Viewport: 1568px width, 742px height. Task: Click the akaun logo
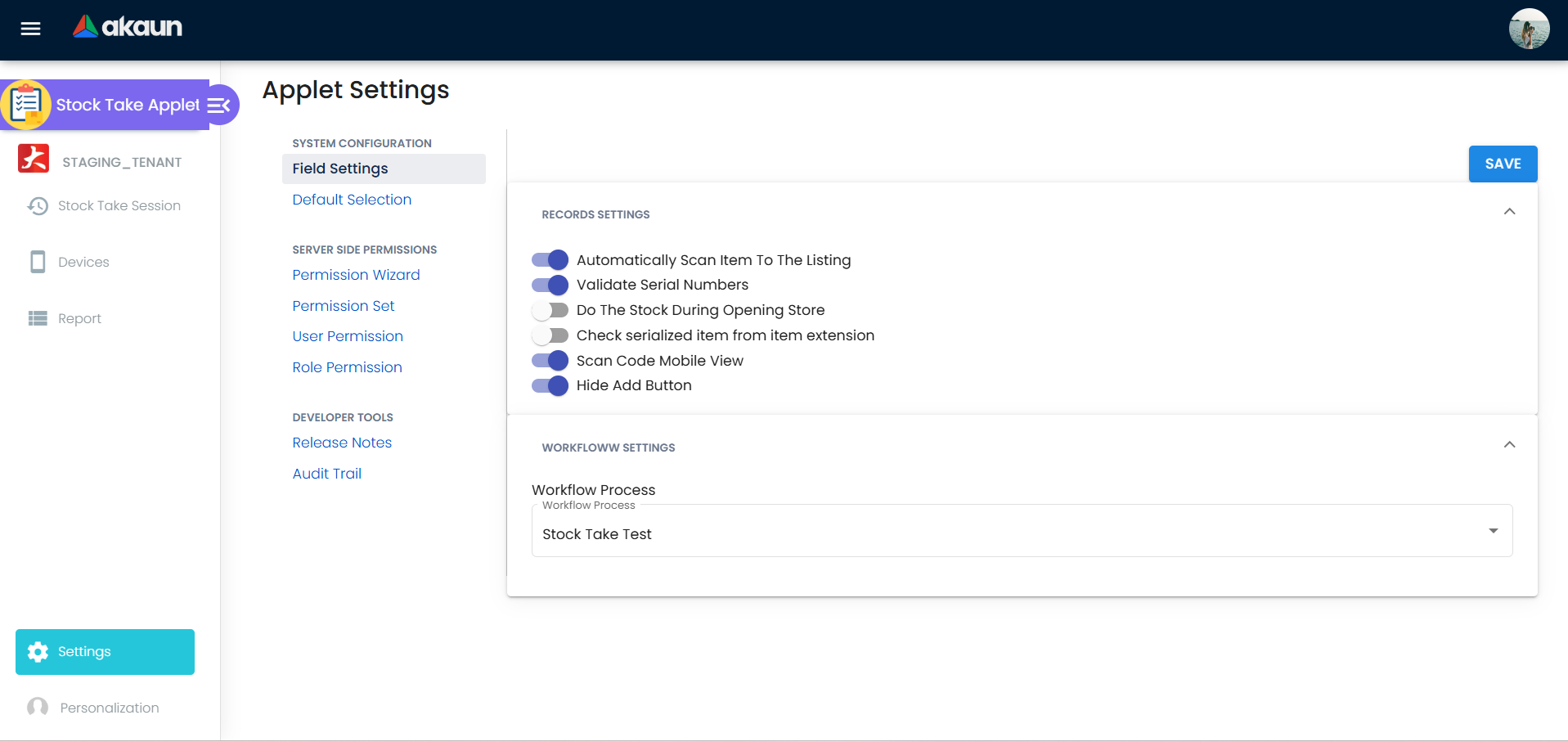click(128, 27)
